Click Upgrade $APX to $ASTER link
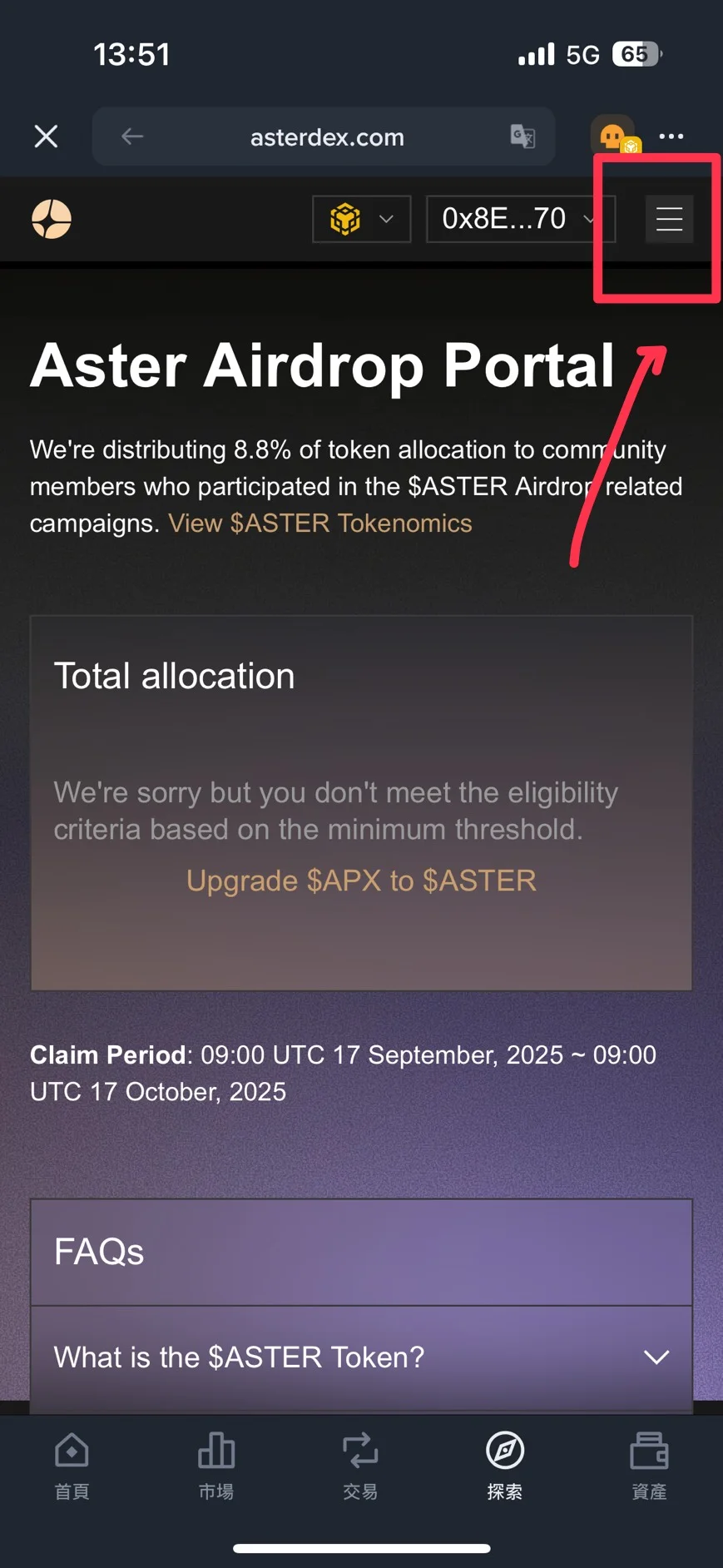The image size is (723, 1568). [361, 881]
